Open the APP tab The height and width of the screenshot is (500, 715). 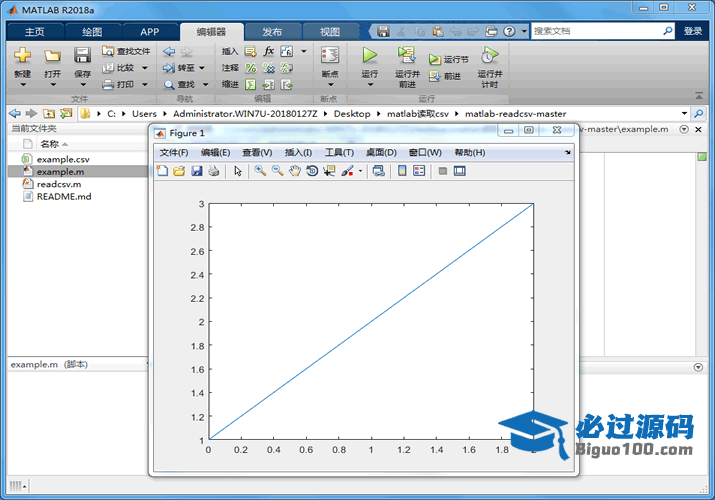150,31
